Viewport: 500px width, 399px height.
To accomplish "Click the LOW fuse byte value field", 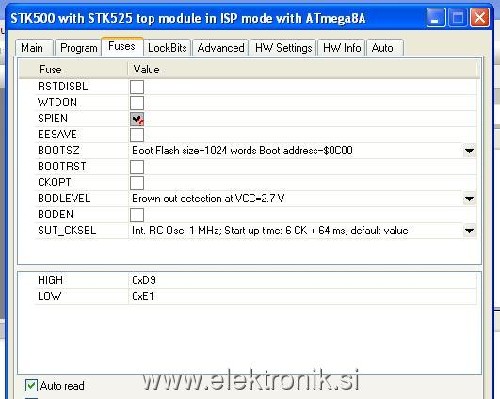I will pos(302,296).
